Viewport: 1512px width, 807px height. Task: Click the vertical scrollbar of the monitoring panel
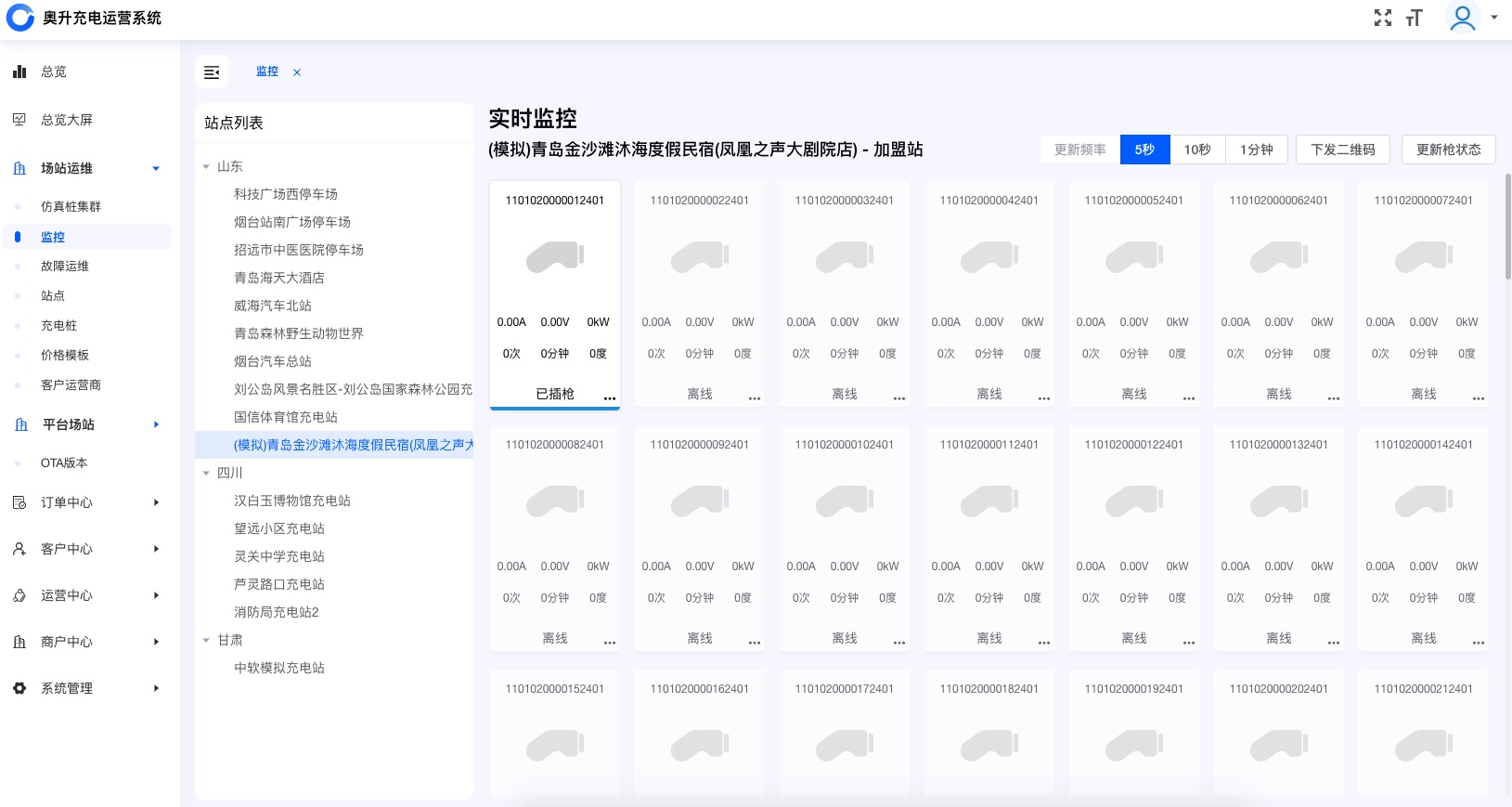[x=1507, y=227]
